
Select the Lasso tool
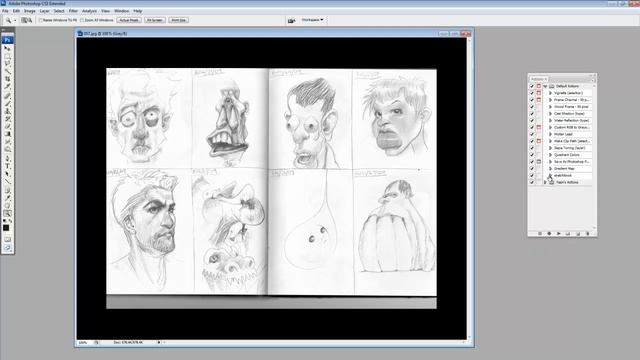coord(7,64)
